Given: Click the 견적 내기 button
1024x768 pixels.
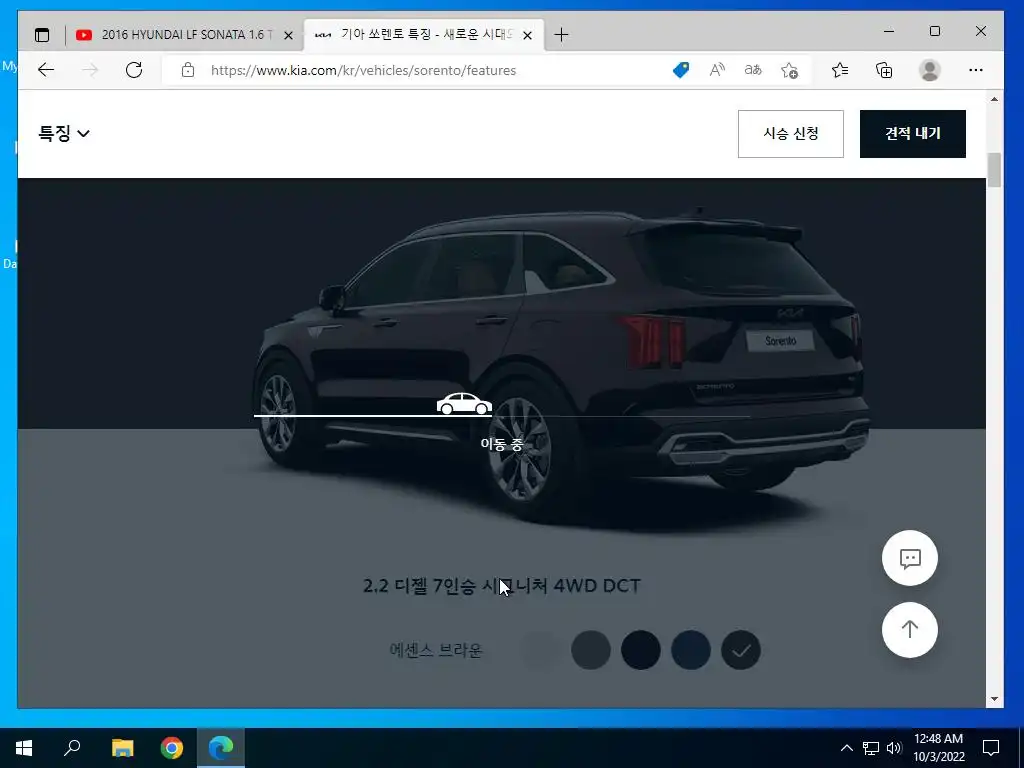Looking at the screenshot, I should tap(912, 134).
